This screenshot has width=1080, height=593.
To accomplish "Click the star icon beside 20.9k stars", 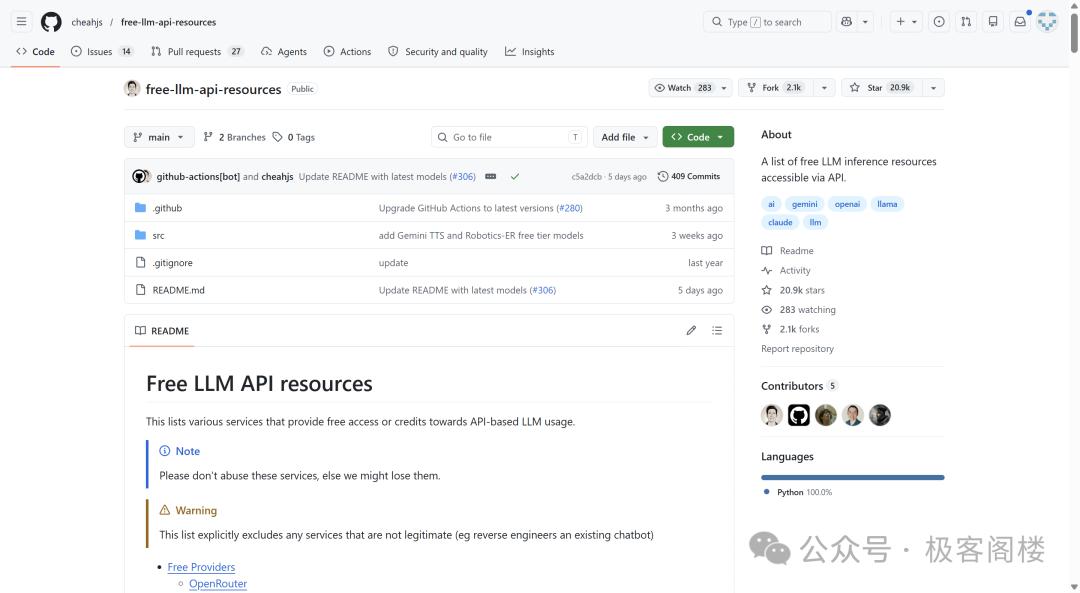I will (767, 290).
